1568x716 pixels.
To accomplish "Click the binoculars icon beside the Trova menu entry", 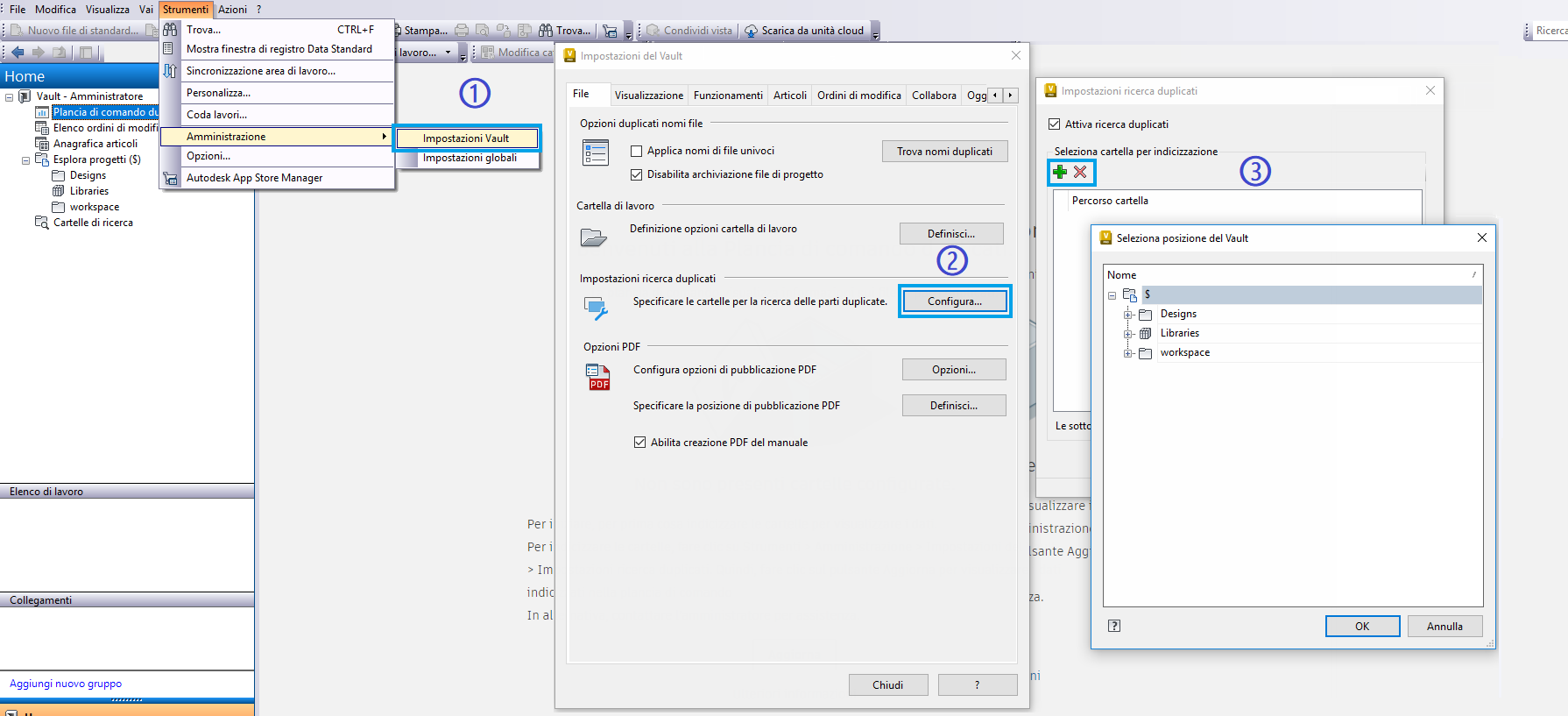I will pyautogui.click(x=170, y=30).
